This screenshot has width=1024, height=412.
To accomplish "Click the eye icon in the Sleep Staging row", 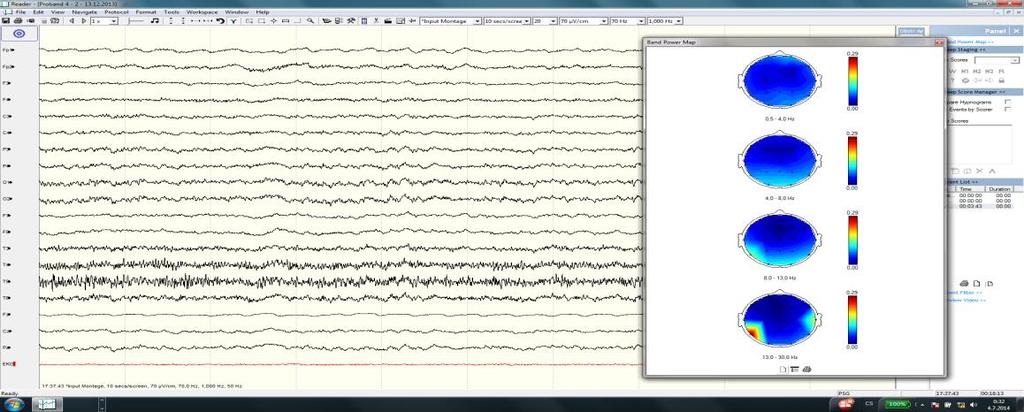I will click(965, 80).
